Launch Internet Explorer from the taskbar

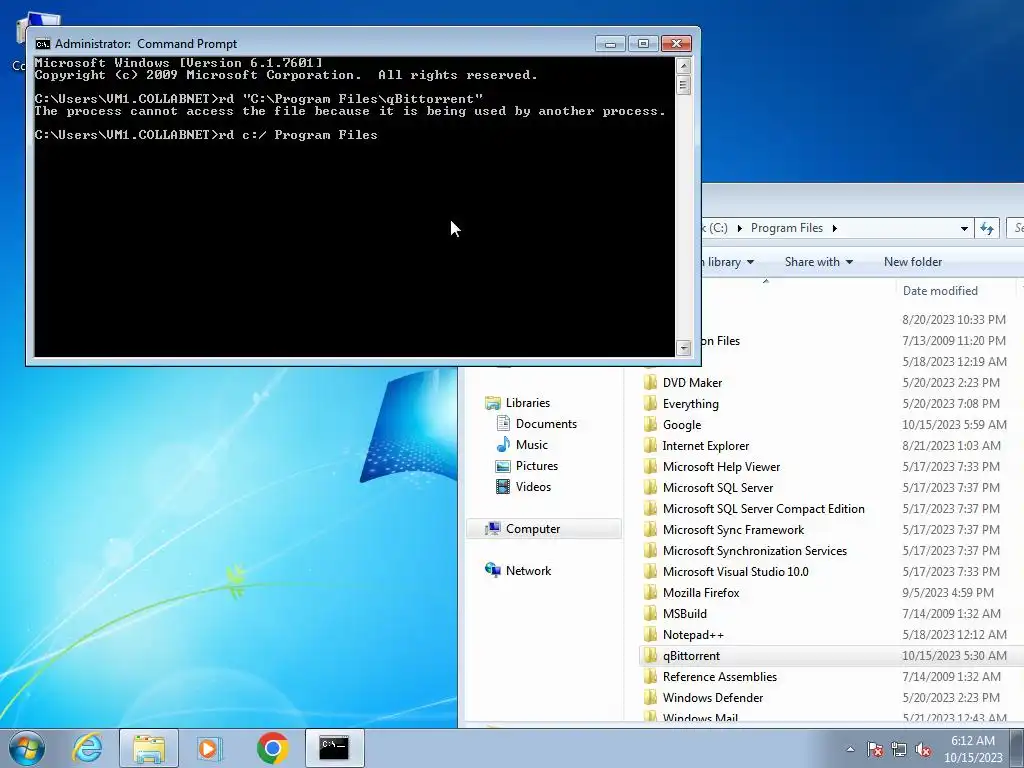click(x=88, y=748)
